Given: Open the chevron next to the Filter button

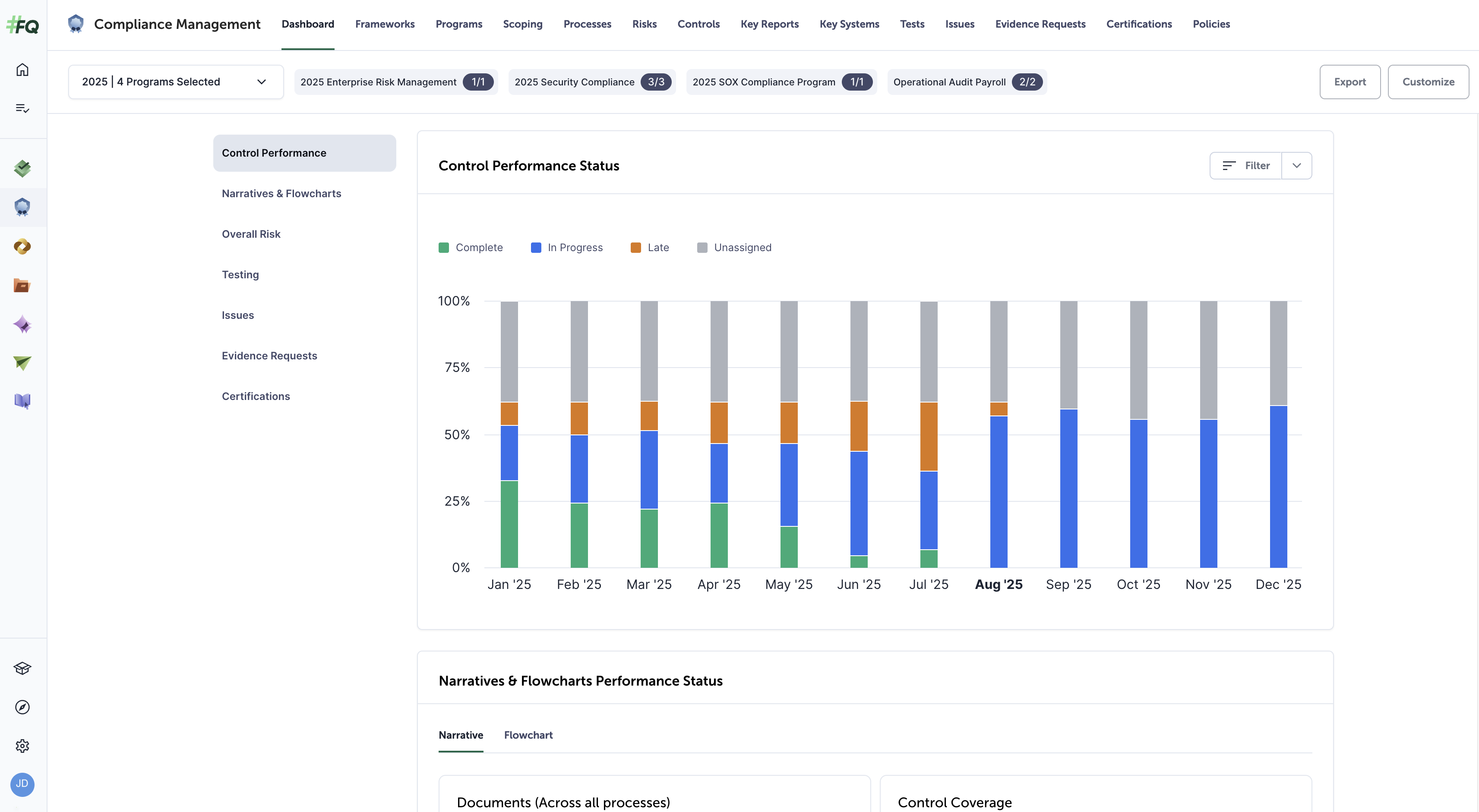Looking at the screenshot, I should (x=1296, y=165).
